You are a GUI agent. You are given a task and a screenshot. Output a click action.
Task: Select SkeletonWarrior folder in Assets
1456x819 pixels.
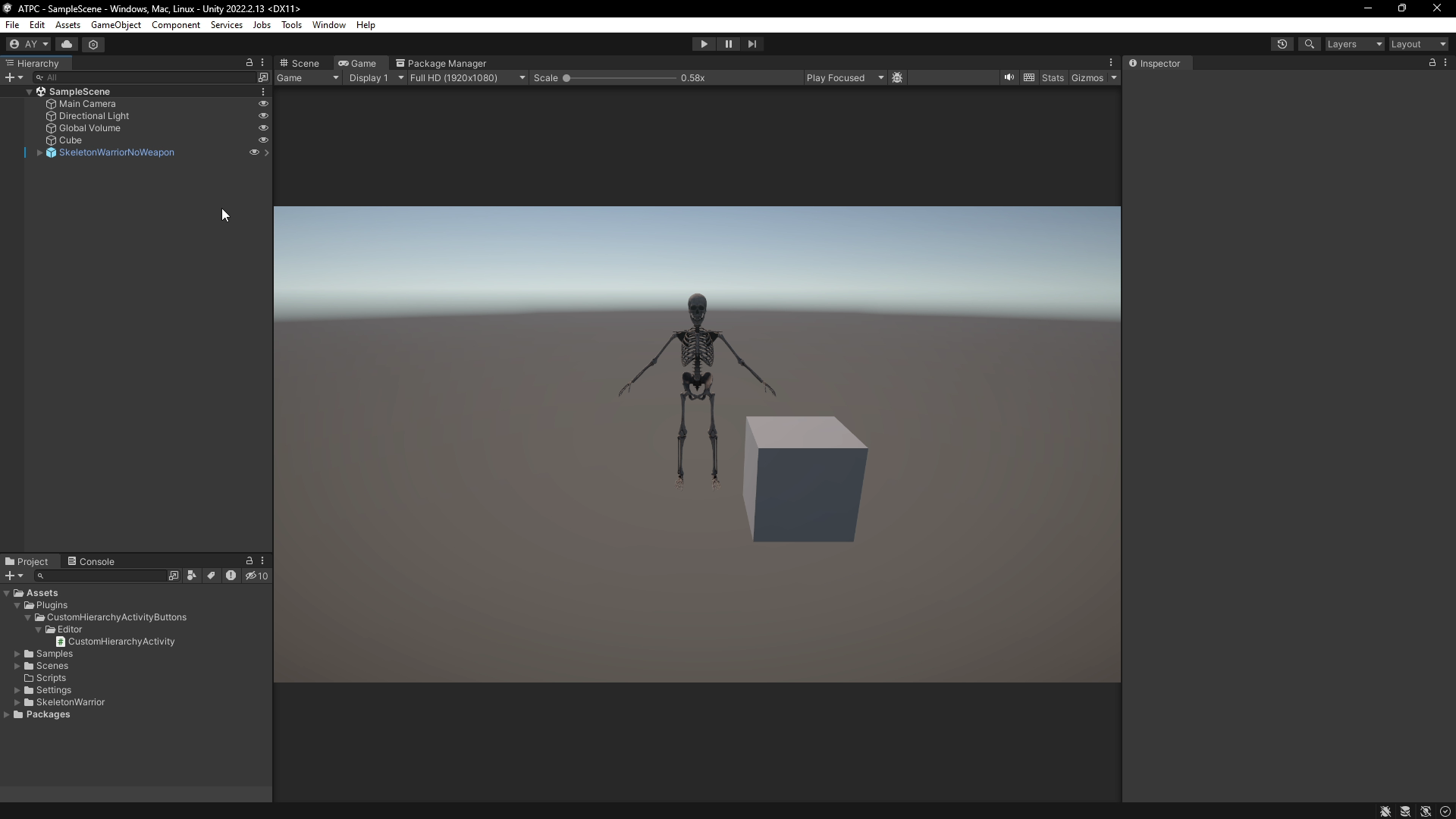pyautogui.click(x=70, y=701)
